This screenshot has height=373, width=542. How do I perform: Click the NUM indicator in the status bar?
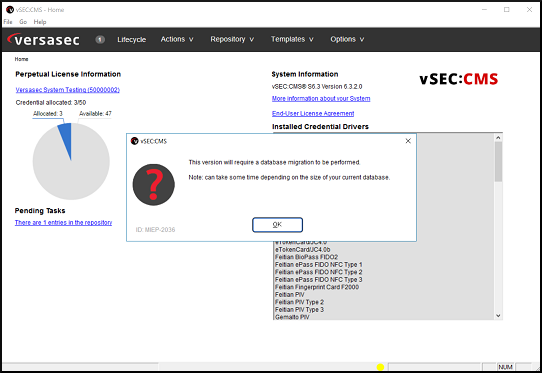pyautogui.click(x=505, y=367)
